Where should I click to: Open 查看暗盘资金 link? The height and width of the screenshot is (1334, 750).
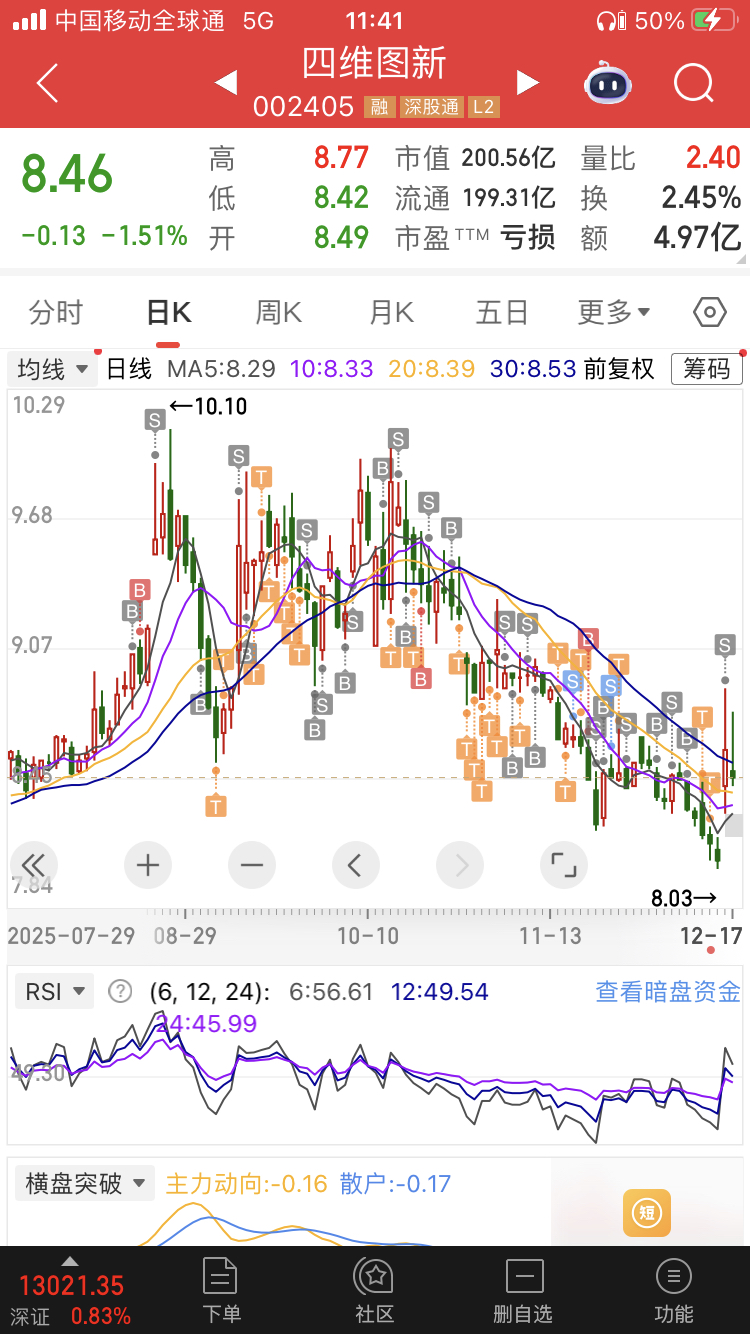click(668, 992)
